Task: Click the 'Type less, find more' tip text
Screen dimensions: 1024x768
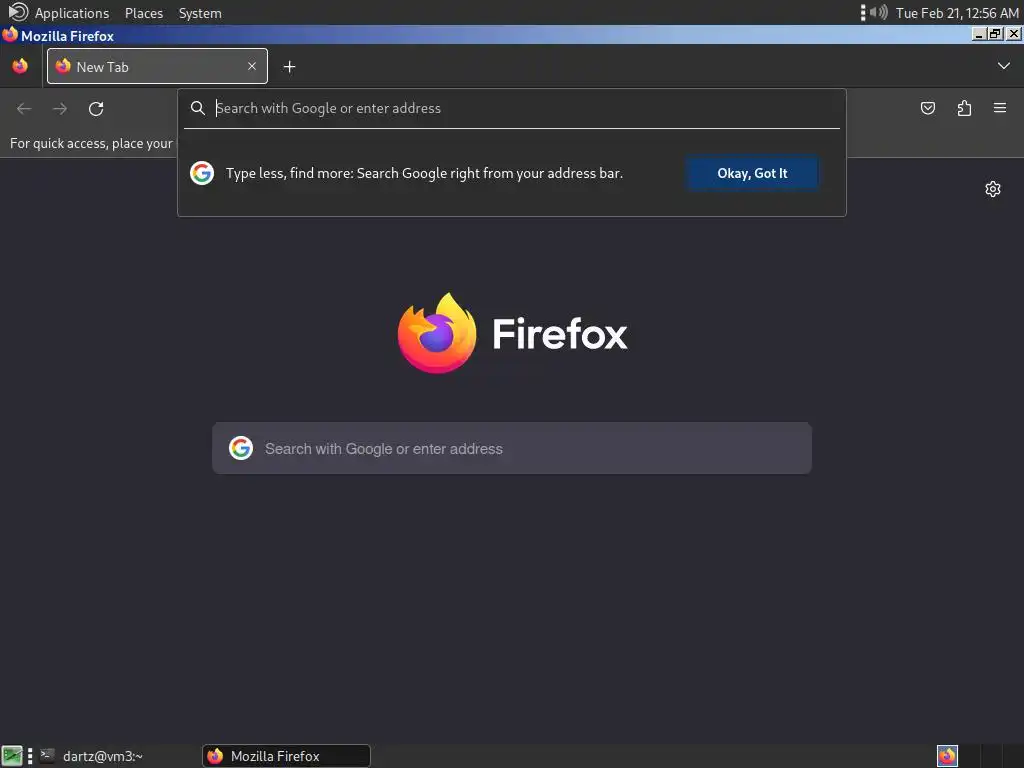Action: coord(424,173)
